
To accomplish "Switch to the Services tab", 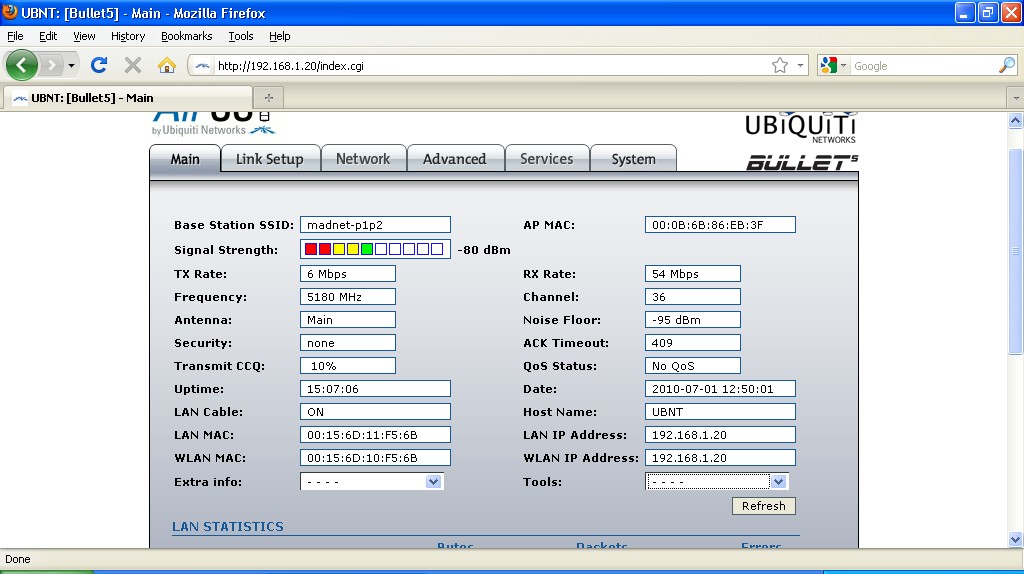I will pyautogui.click(x=547, y=159).
